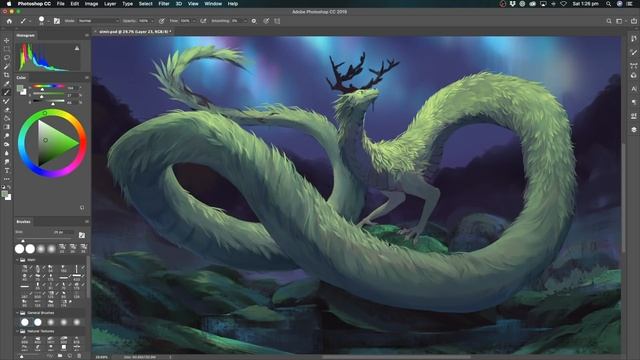Open the Paragraph panel icon in right dock
Viewport: 640px width, 360px height.
[633, 102]
